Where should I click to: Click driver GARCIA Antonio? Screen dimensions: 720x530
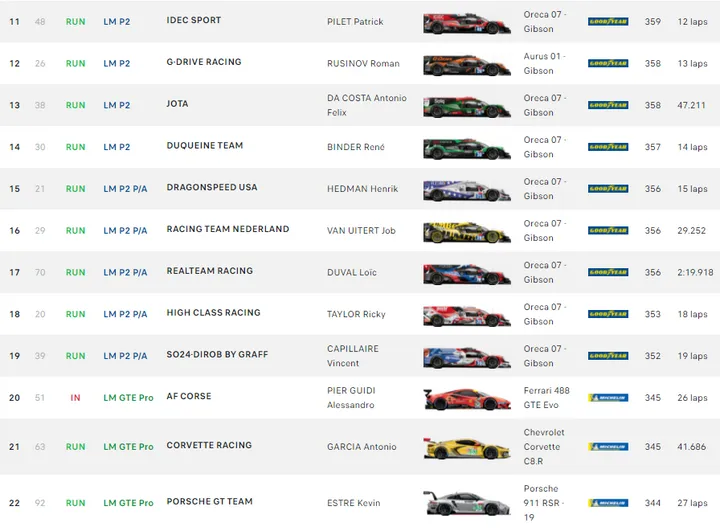tap(362, 446)
